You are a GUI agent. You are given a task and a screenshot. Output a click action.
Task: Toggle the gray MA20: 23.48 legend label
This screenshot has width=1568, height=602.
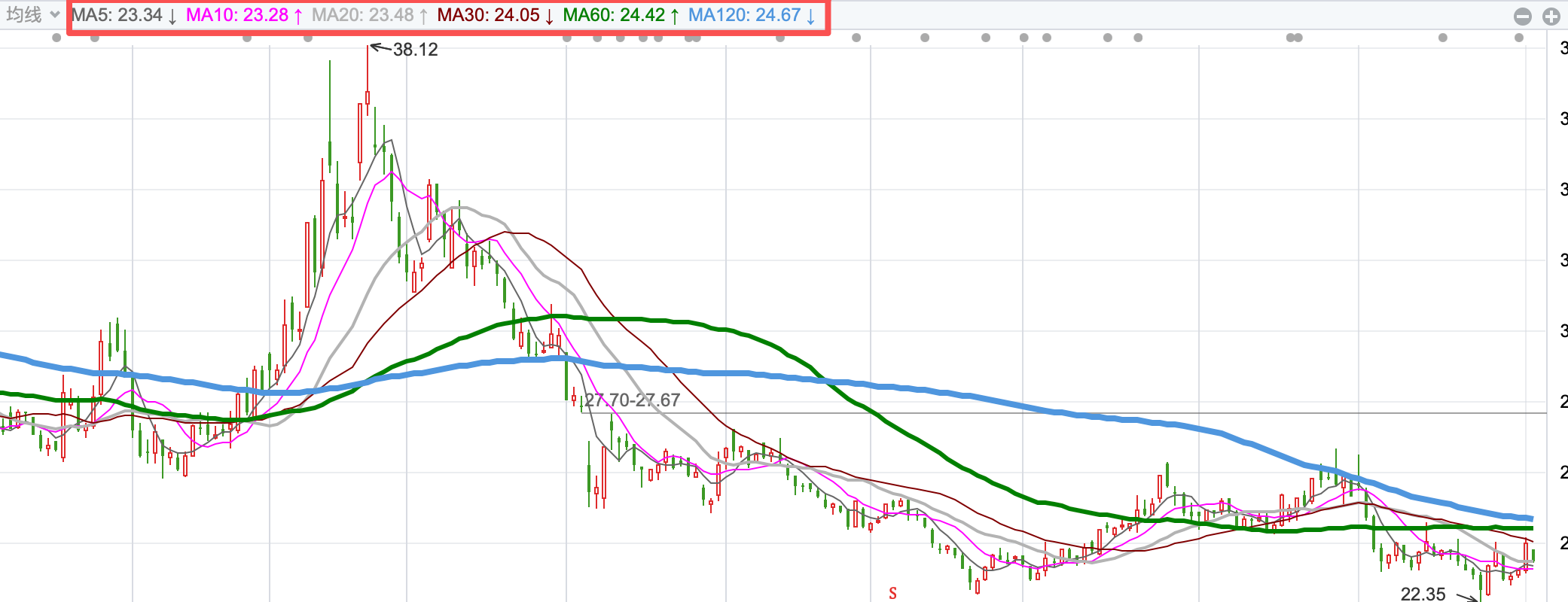click(x=362, y=16)
